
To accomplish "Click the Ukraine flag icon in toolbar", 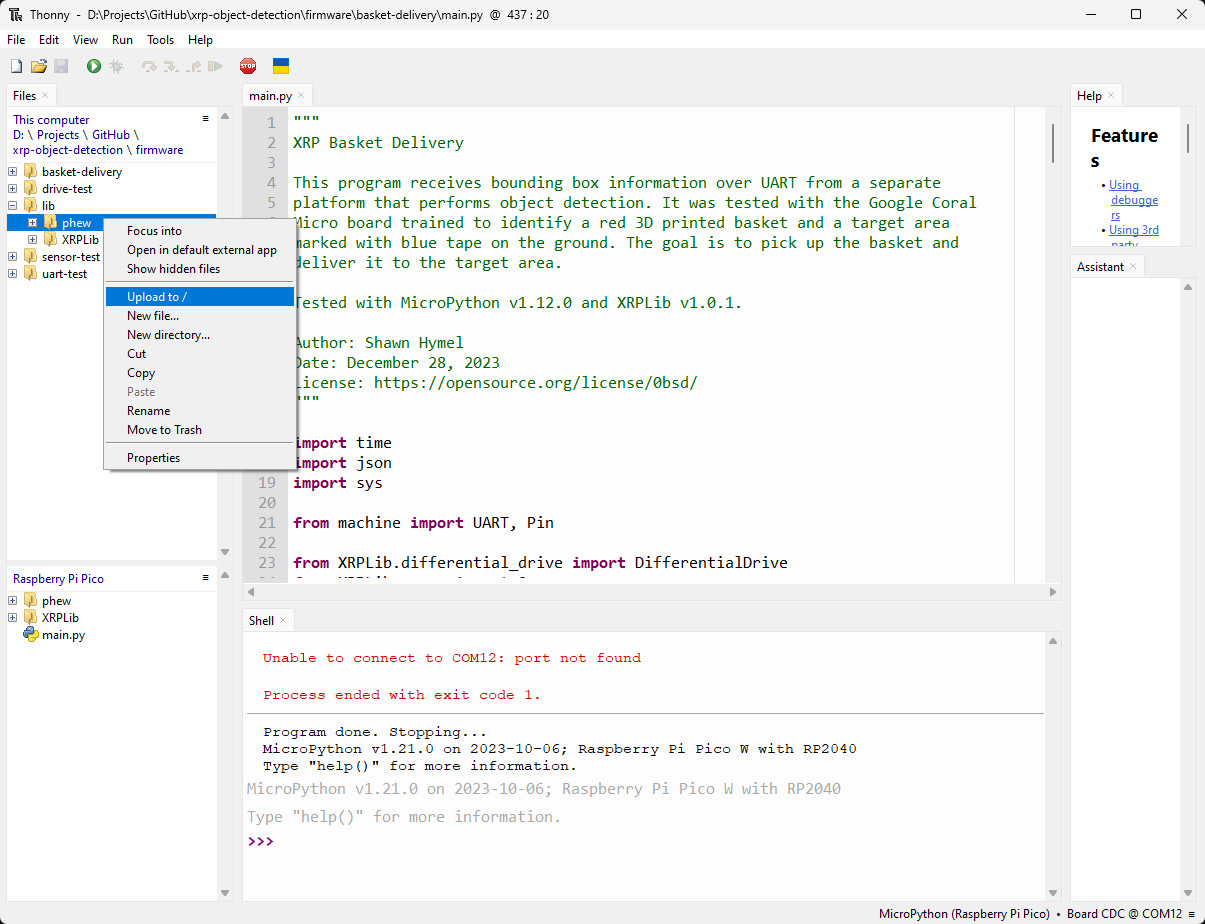I will point(281,66).
